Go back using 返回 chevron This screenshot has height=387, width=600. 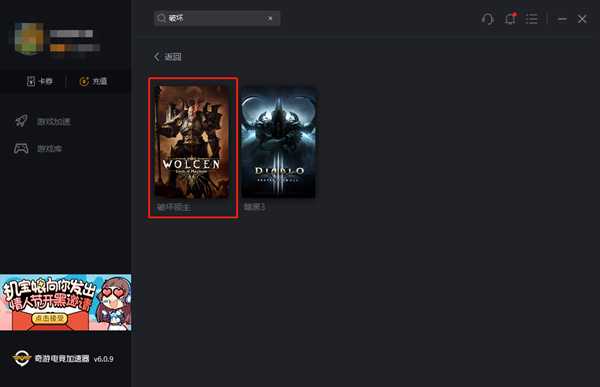(x=157, y=57)
